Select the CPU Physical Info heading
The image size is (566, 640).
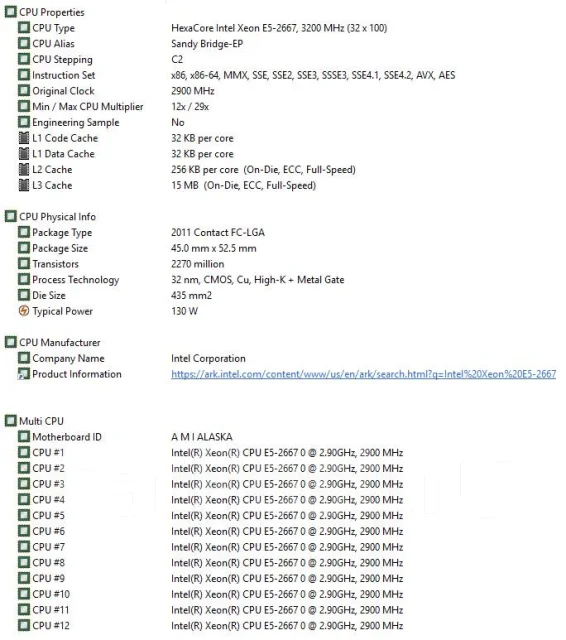click(58, 217)
